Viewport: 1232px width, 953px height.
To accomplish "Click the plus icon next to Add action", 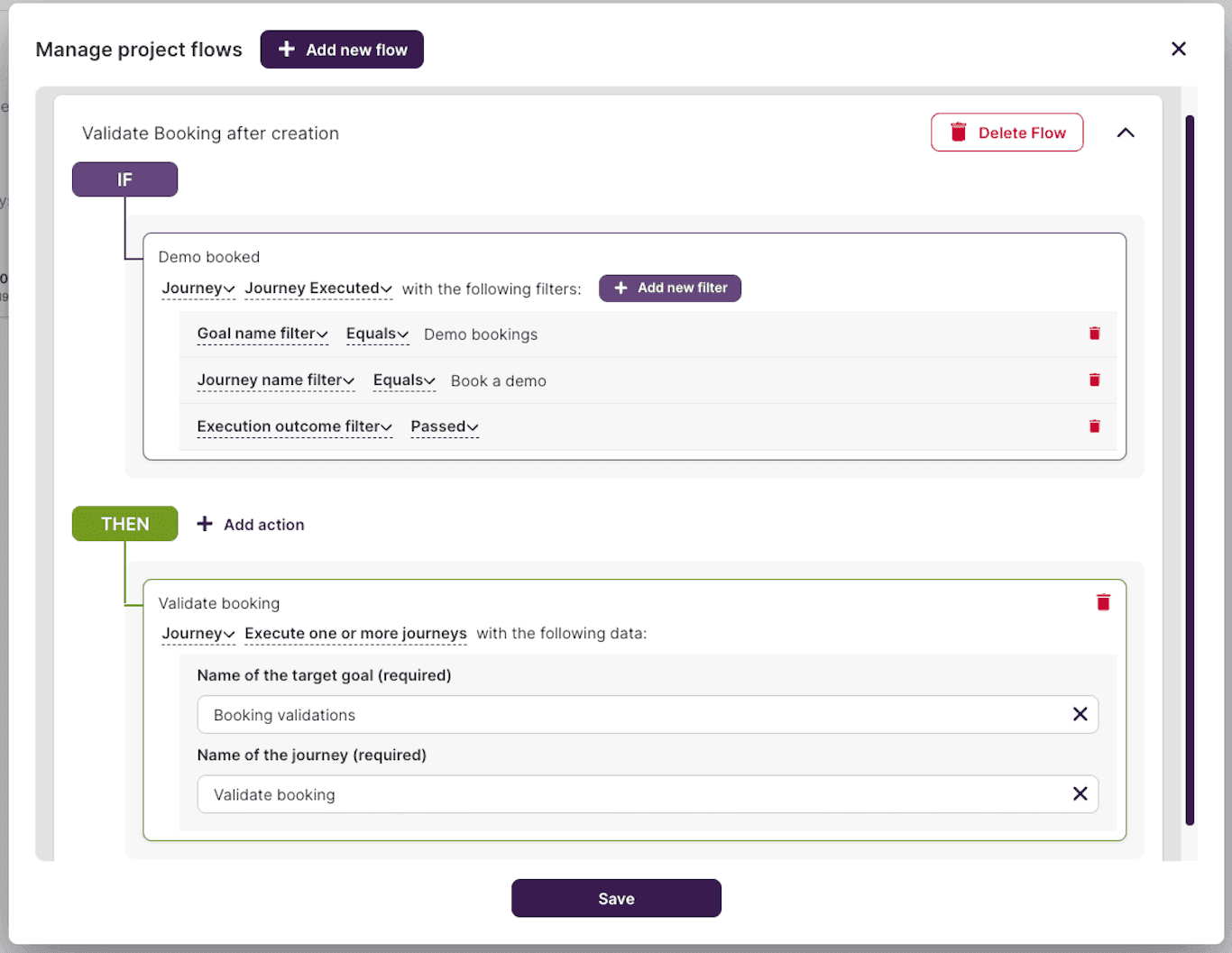I will (x=206, y=524).
